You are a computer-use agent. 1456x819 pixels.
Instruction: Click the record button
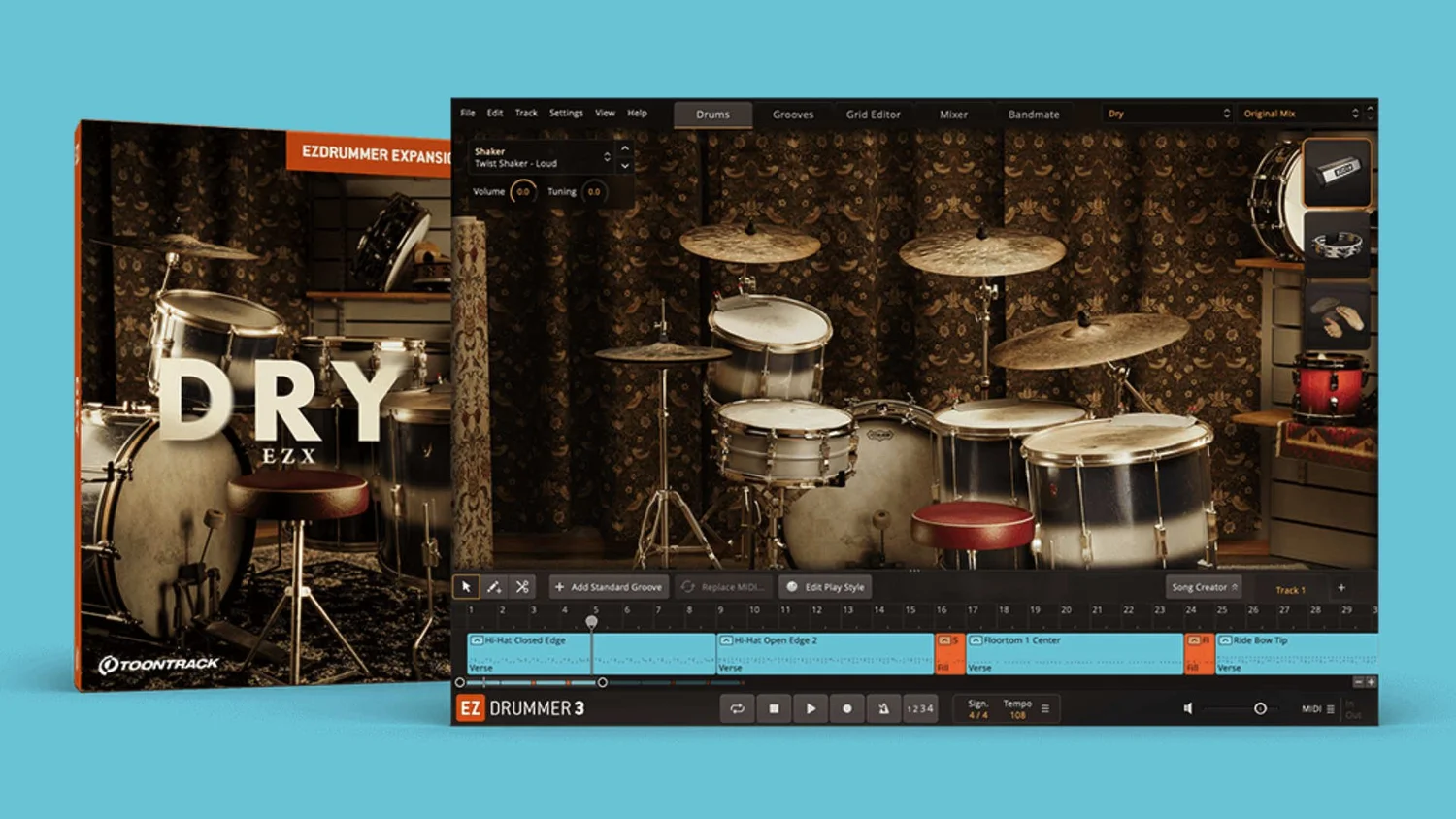pyautogui.click(x=846, y=709)
